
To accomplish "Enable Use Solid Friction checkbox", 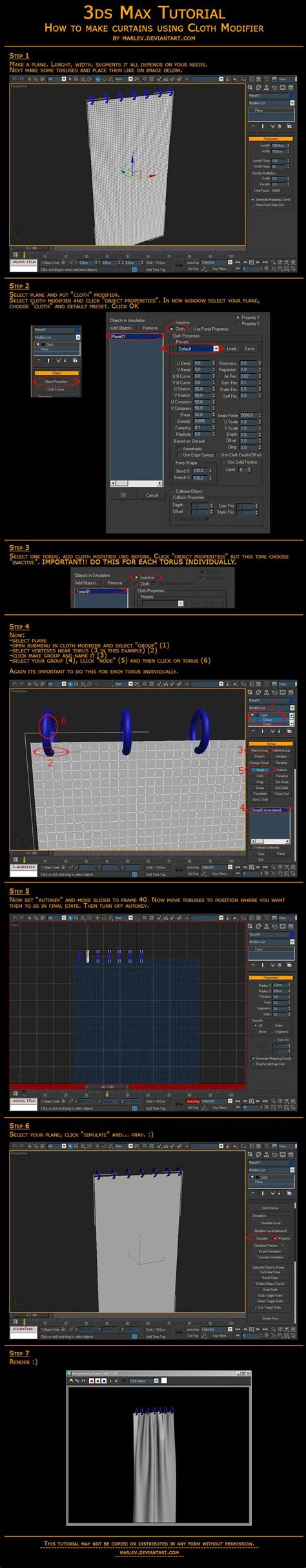I will click(x=224, y=462).
